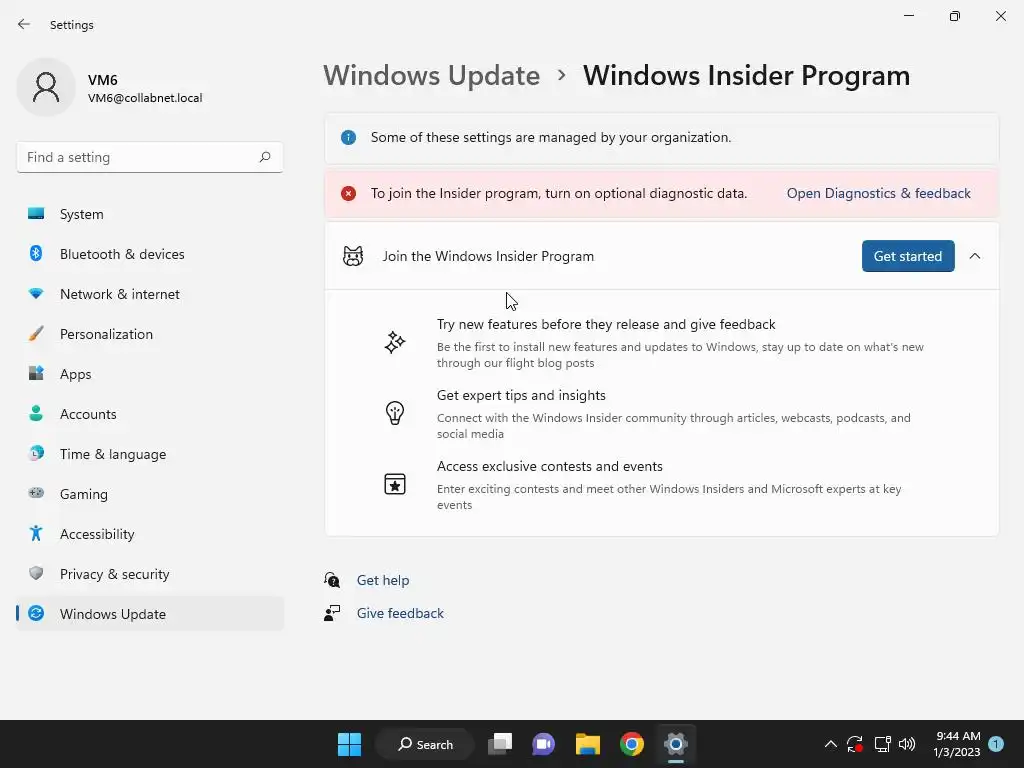This screenshot has width=1024, height=768.
Task: Open the notification badge in the tray
Action: click(996, 743)
